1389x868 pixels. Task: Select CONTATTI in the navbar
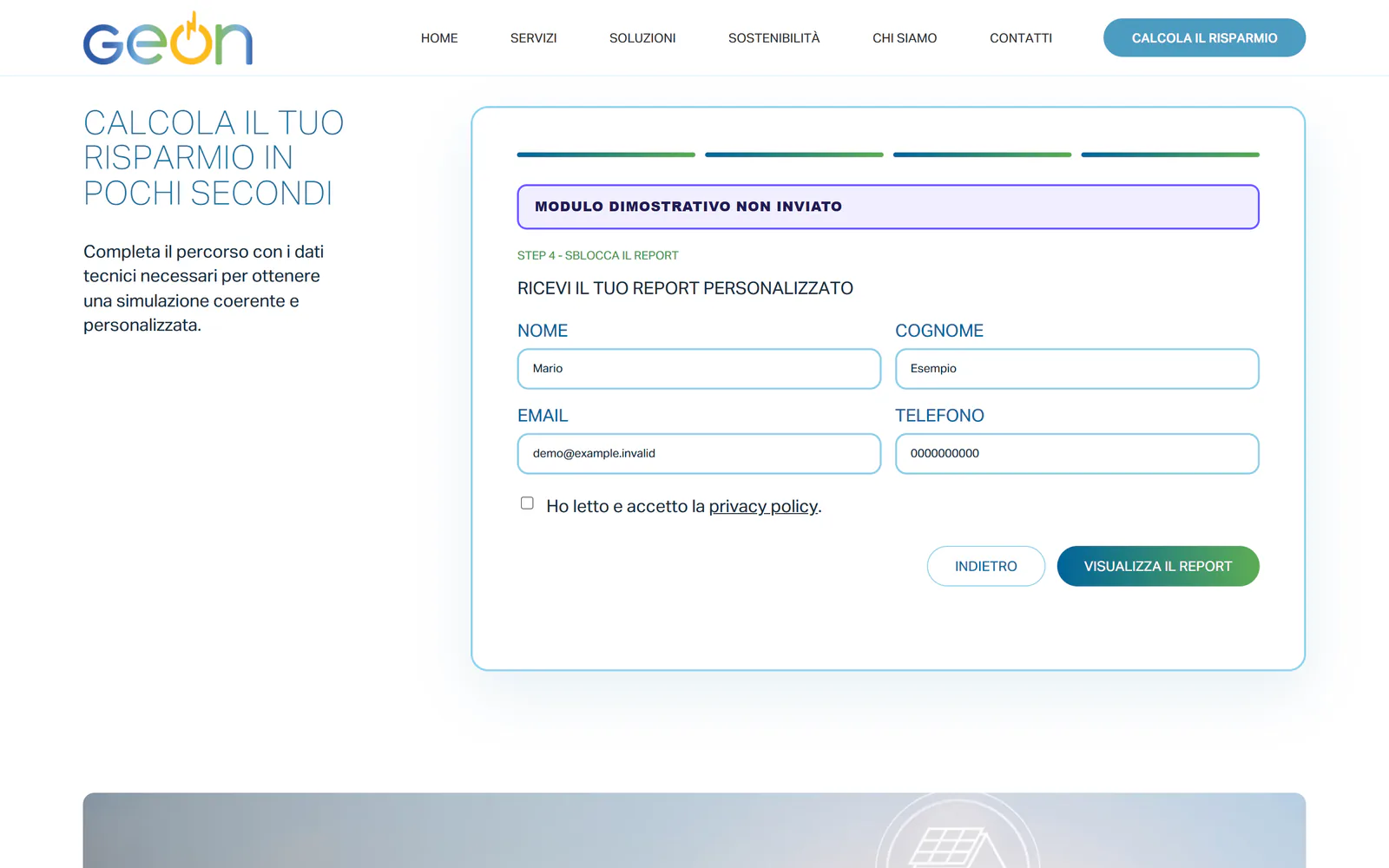[1021, 38]
